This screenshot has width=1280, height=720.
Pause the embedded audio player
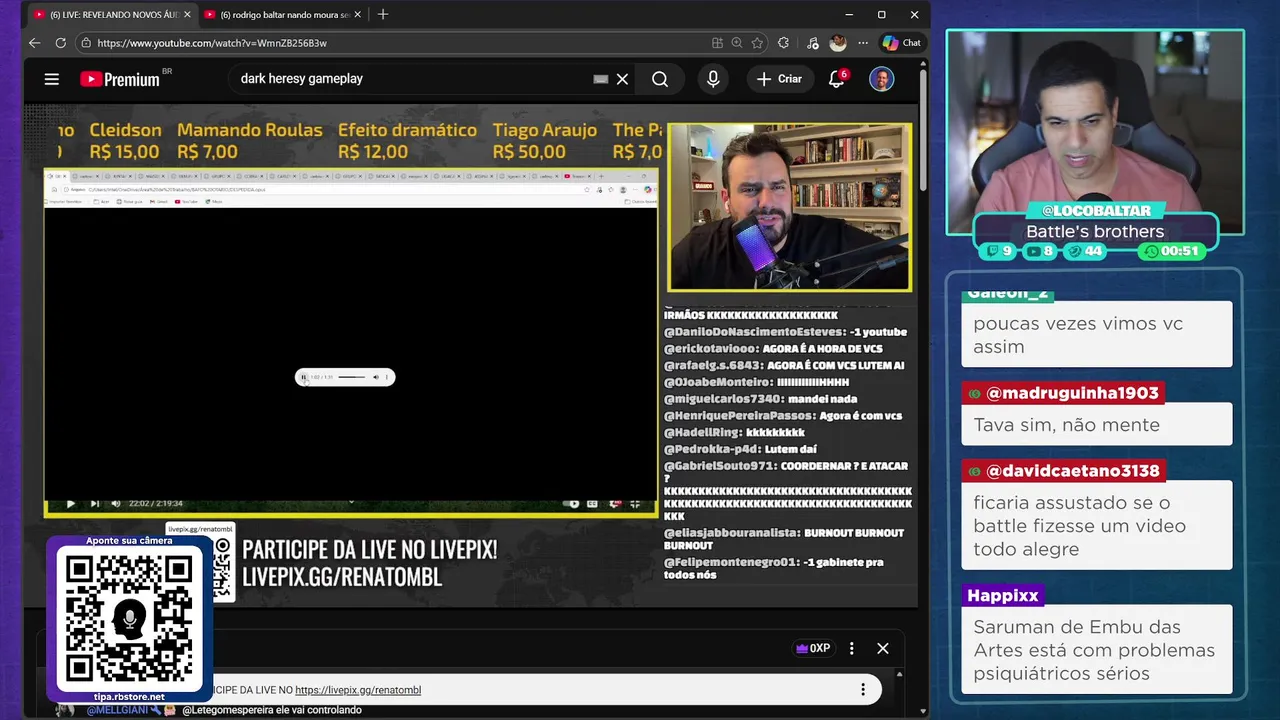(x=304, y=377)
